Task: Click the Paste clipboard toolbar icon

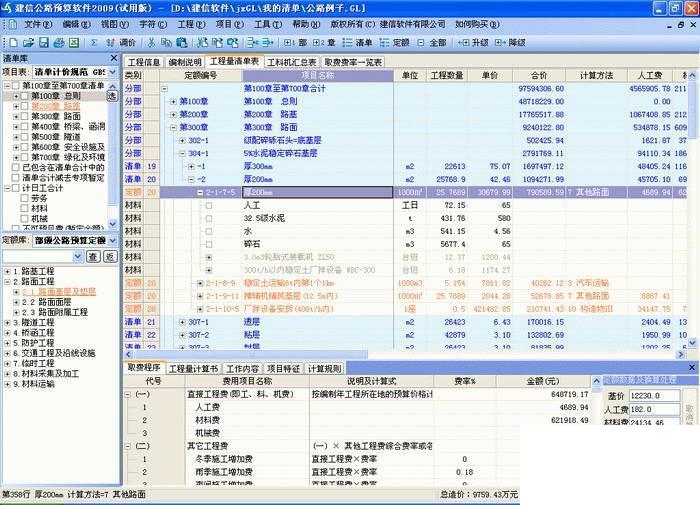Action: [181, 42]
